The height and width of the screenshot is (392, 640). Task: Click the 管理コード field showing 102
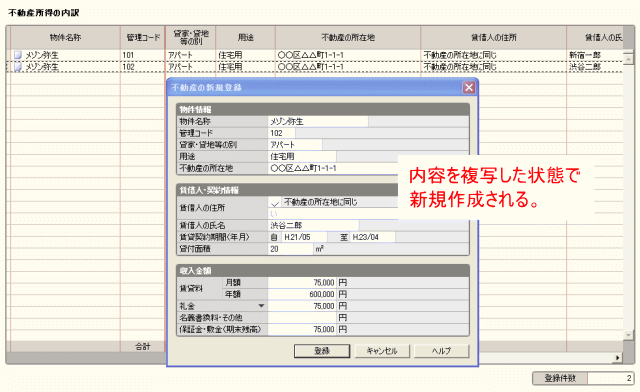282,133
